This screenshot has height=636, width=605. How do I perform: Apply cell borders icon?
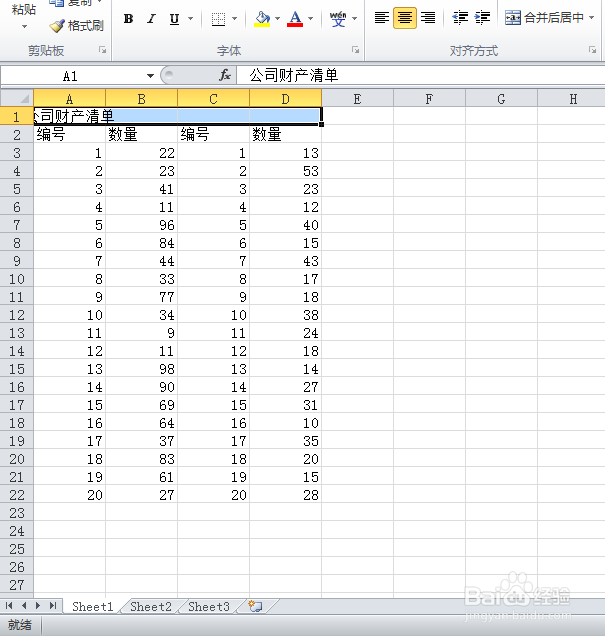(x=218, y=19)
